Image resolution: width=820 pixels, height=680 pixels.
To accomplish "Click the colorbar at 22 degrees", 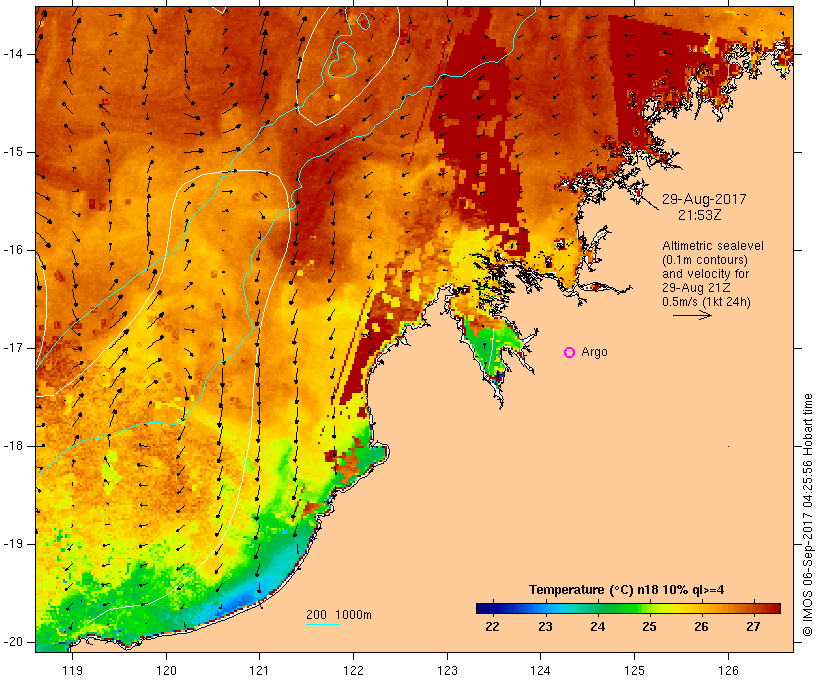I will click(x=492, y=608).
